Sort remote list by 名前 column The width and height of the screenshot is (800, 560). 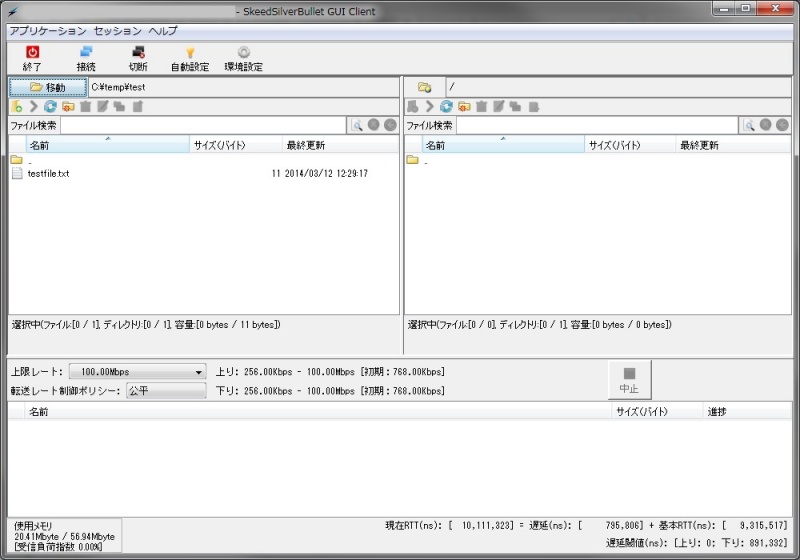(503, 145)
